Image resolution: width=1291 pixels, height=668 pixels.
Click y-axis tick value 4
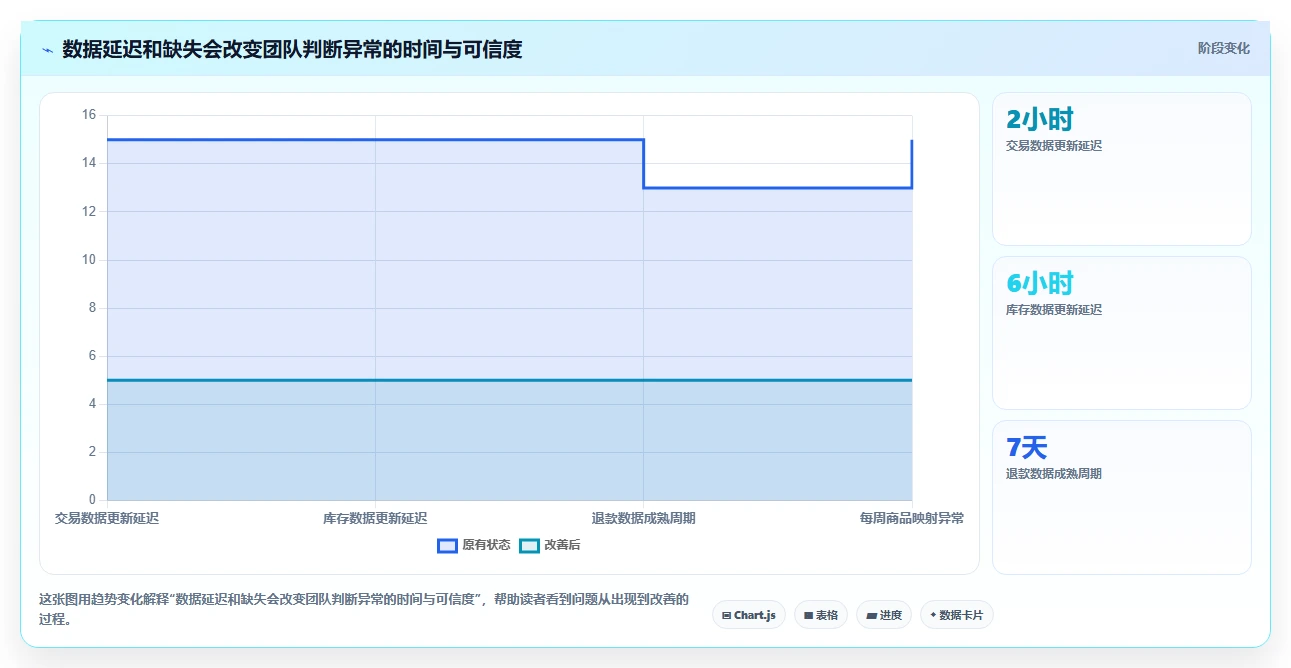point(92,404)
